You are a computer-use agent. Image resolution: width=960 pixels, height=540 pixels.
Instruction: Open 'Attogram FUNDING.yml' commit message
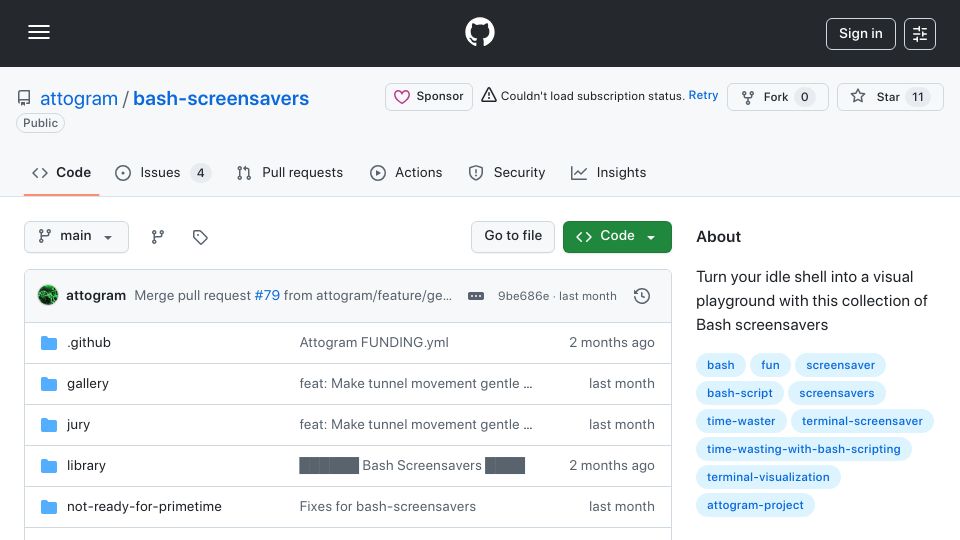[374, 342]
